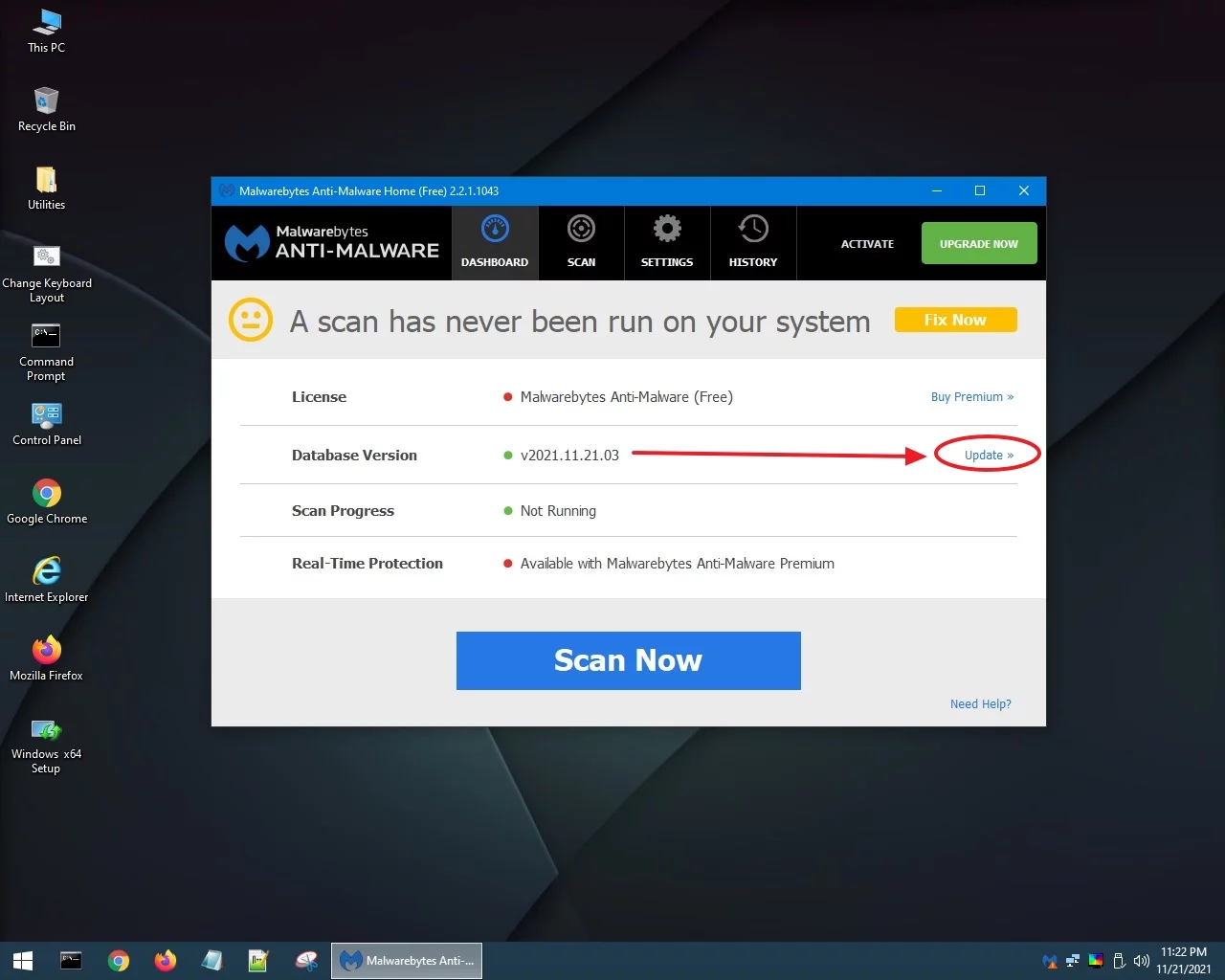The width and height of the screenshot is (1225, 980).
Task: Open the scissors snipping icon in taskbar
Action: click(x=306, y=961)
